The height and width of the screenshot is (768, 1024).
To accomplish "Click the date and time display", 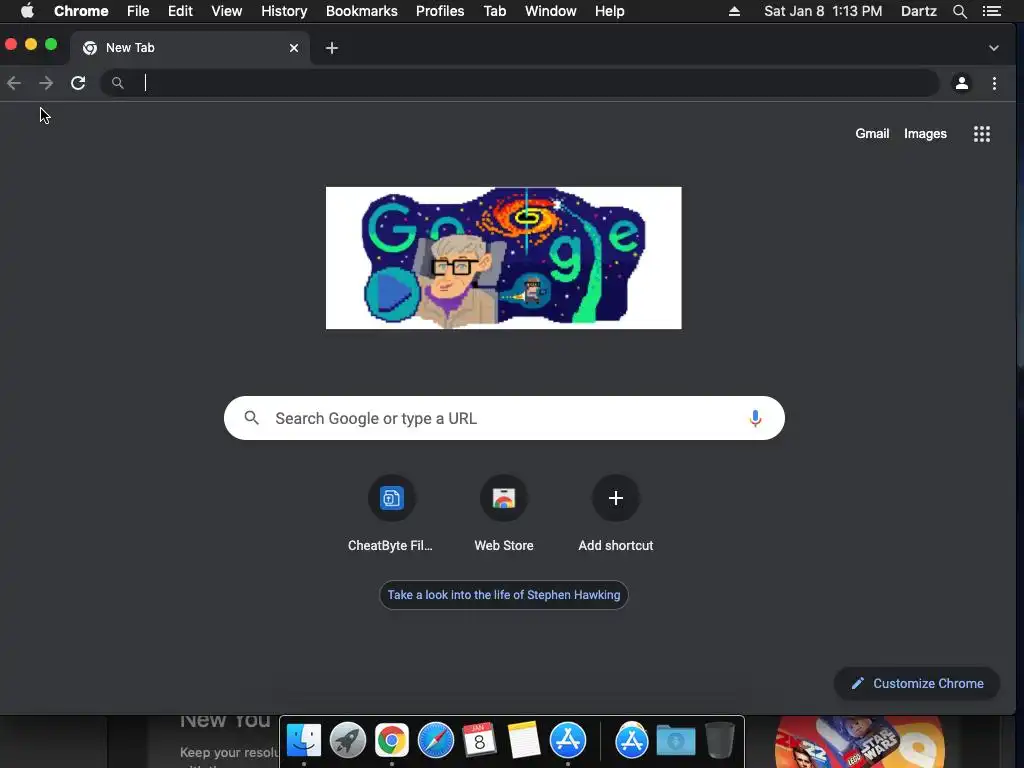I will click(823, 11).
